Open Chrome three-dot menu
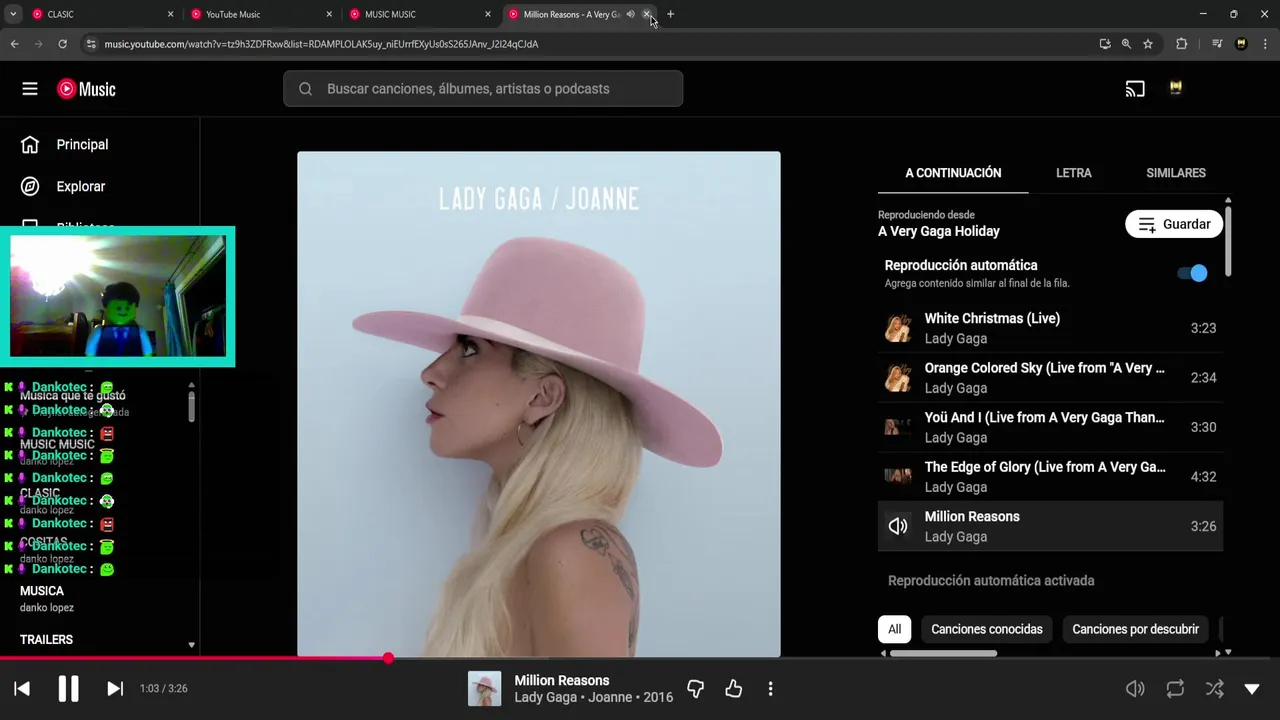 (1265, 44)
